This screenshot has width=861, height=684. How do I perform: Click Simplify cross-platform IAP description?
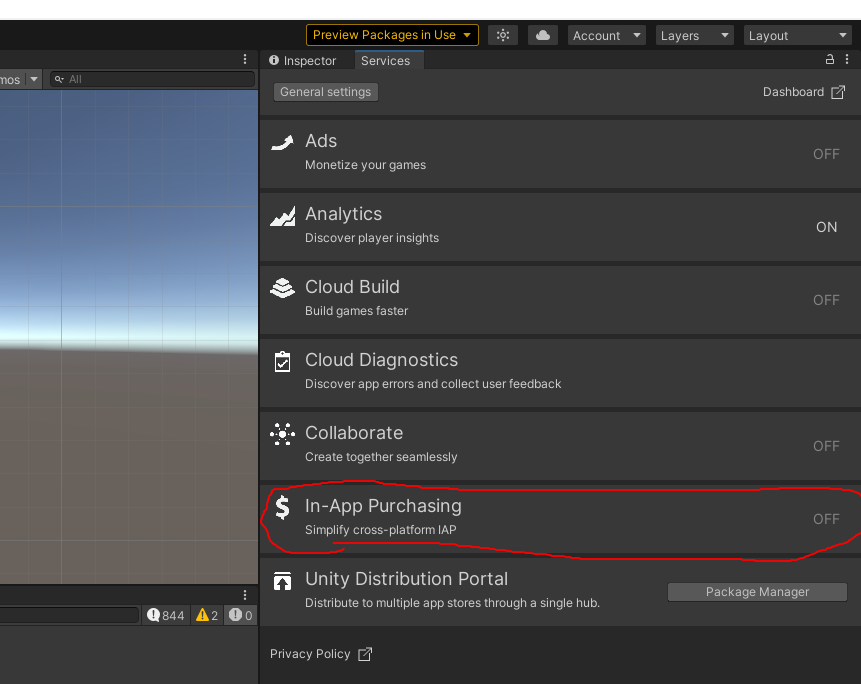[381, 530]
